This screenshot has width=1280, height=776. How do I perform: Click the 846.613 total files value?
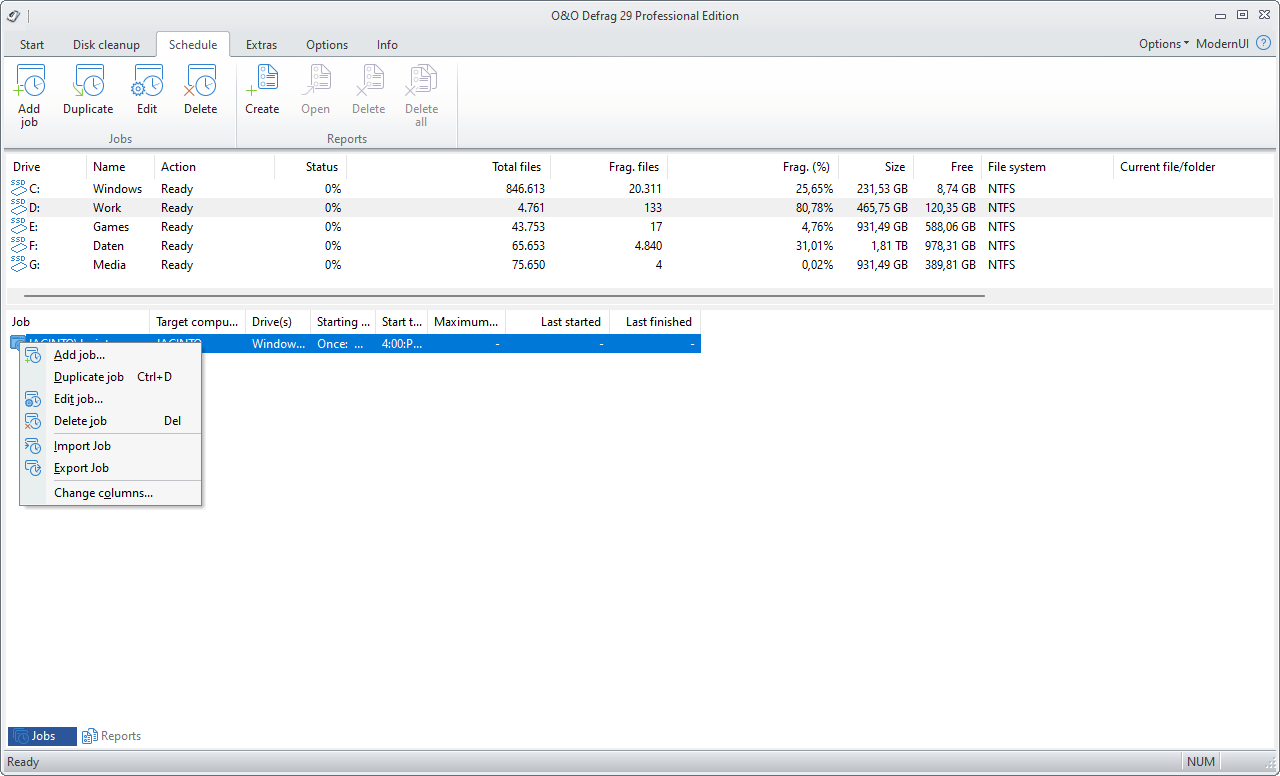525,189
